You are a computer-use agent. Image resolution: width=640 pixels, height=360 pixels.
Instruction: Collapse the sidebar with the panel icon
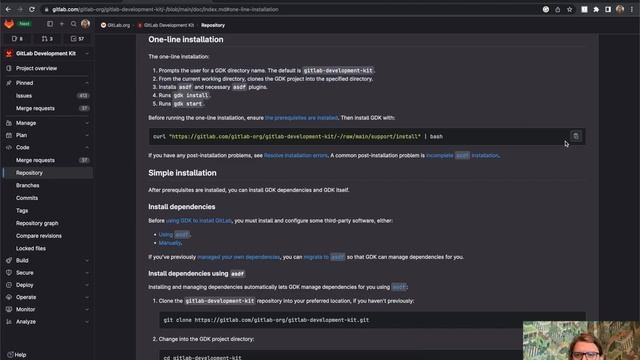pos(50,24)
